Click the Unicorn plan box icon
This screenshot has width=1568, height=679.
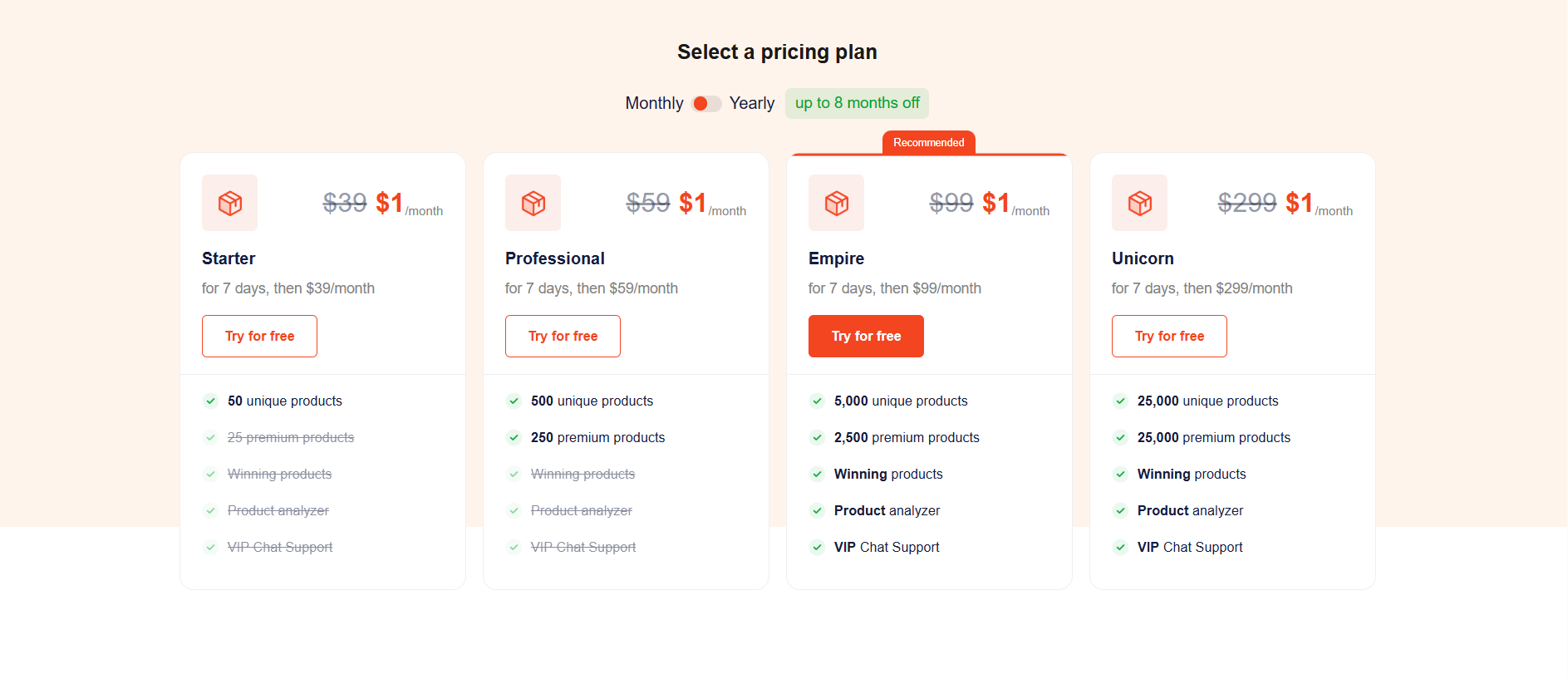tap(1139, 203)
